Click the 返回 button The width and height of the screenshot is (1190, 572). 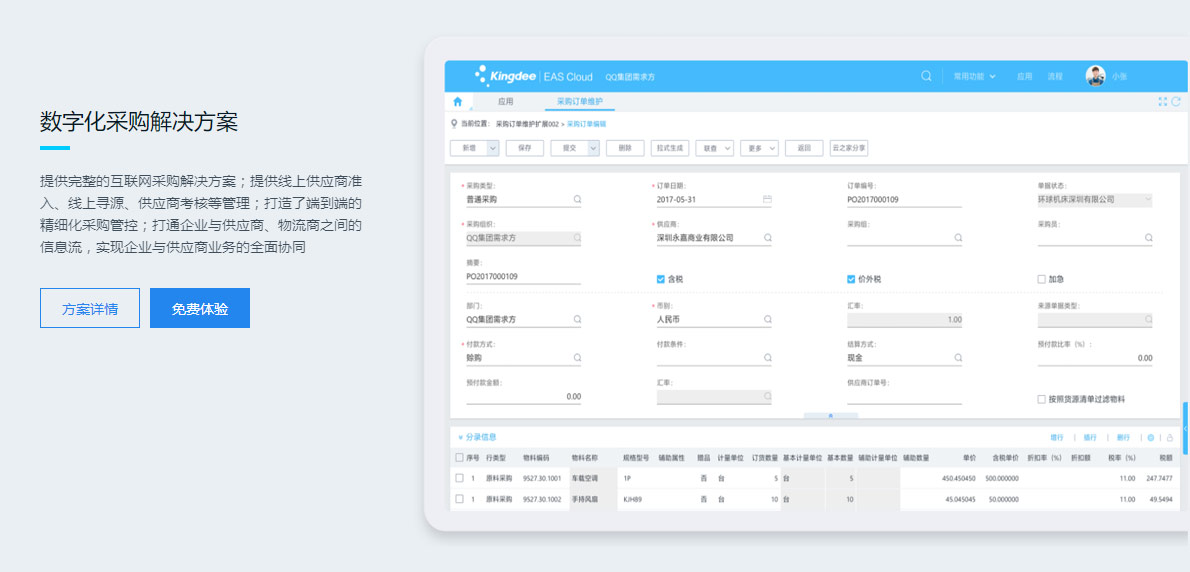tap(804, 148)
